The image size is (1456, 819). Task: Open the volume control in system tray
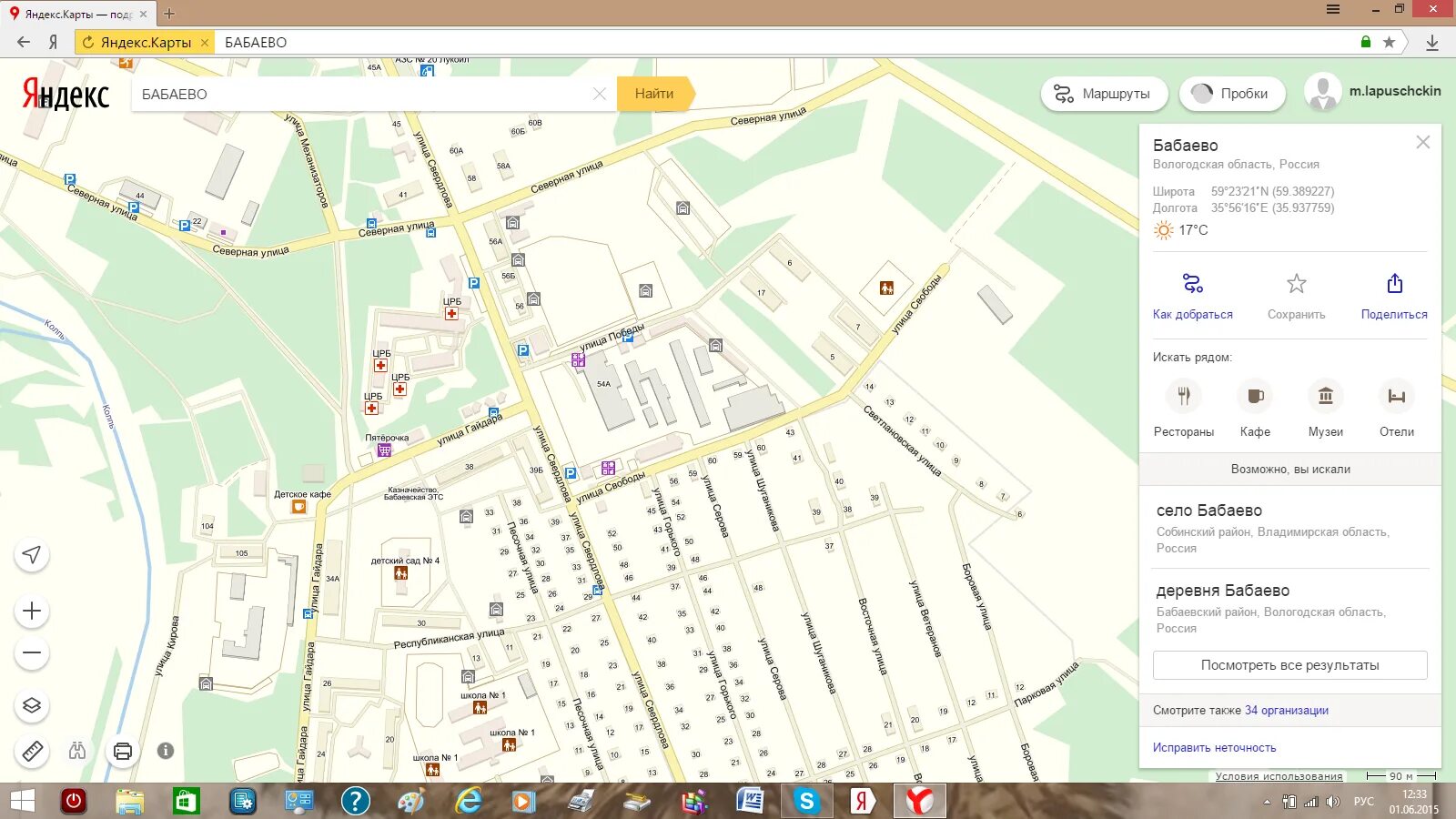point(1333,802)
